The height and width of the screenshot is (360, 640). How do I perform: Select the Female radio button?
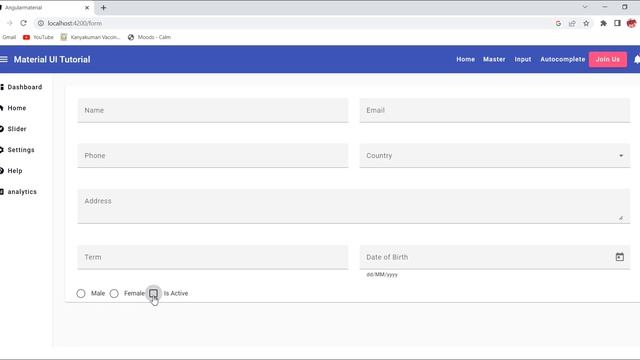point(114,293)
